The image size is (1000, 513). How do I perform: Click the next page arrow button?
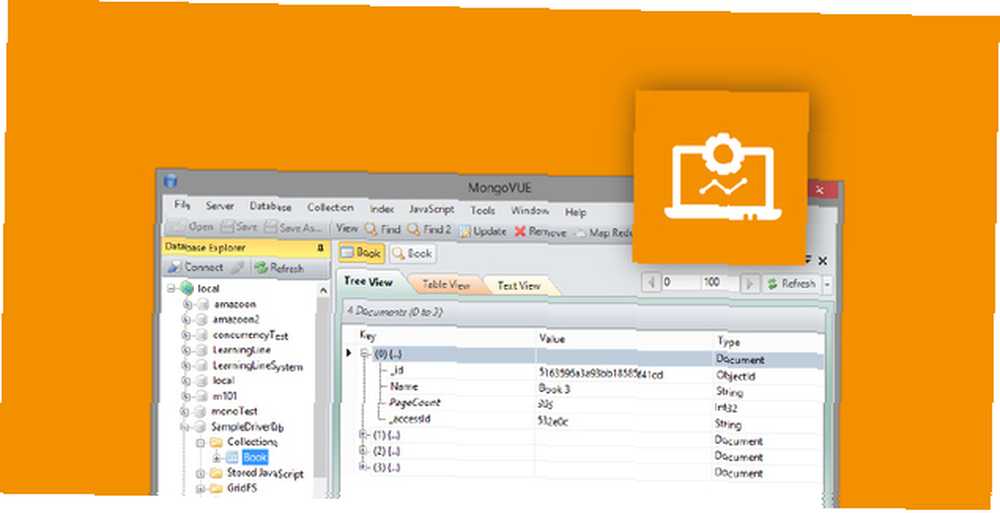pos(752,284)
